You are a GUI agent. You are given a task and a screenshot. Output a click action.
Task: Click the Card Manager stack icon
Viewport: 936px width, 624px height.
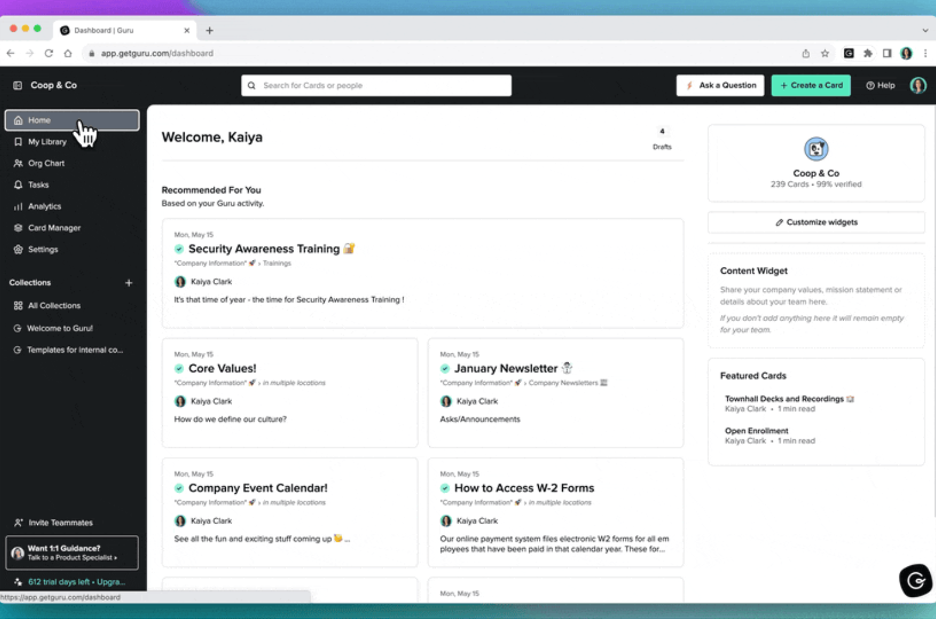tap(18, 228)
